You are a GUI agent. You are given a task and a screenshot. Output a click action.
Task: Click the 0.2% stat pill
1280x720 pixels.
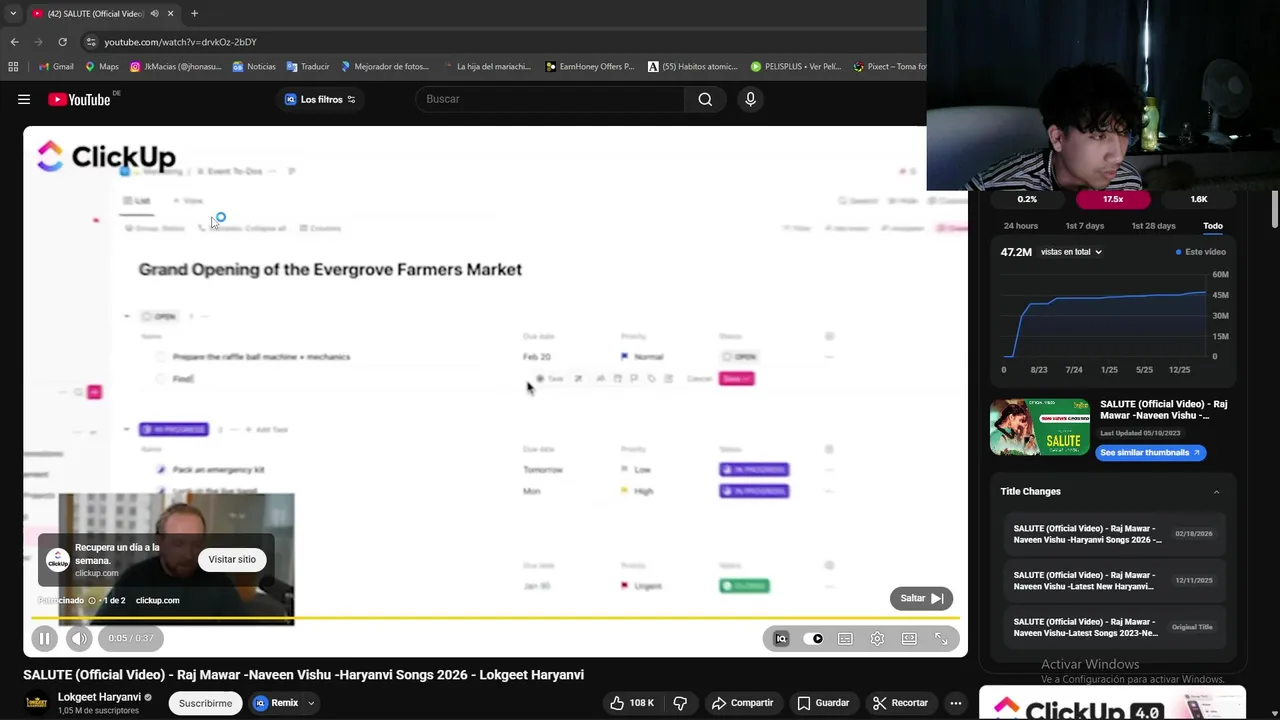(x=1027, y=199)
